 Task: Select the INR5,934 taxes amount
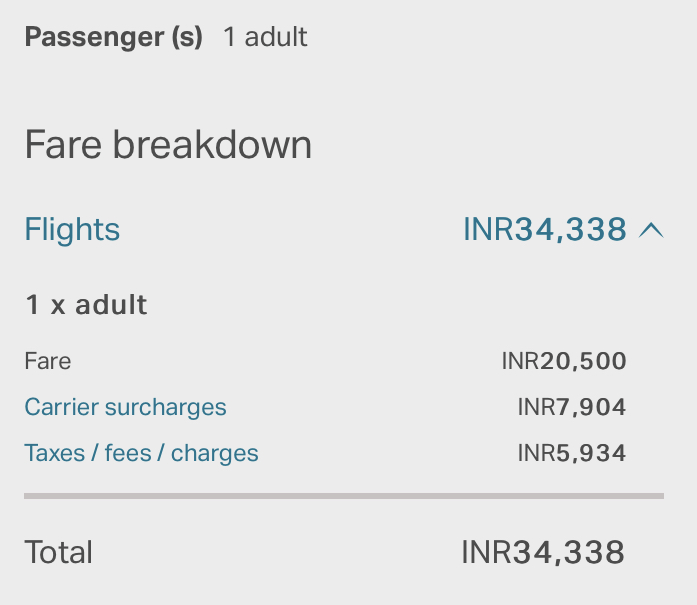(572, 453)
